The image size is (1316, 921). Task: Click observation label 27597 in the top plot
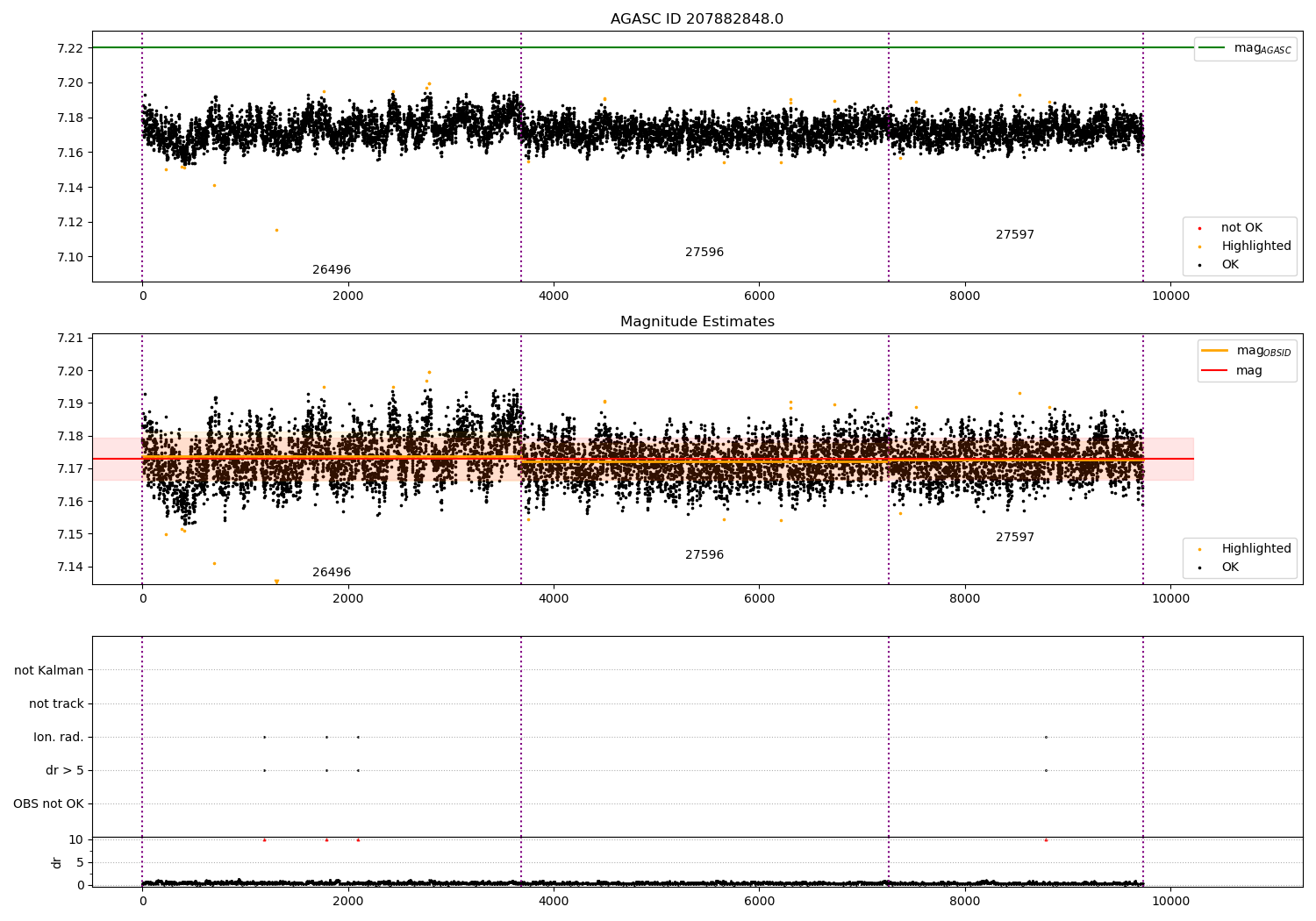[1015, 235]
